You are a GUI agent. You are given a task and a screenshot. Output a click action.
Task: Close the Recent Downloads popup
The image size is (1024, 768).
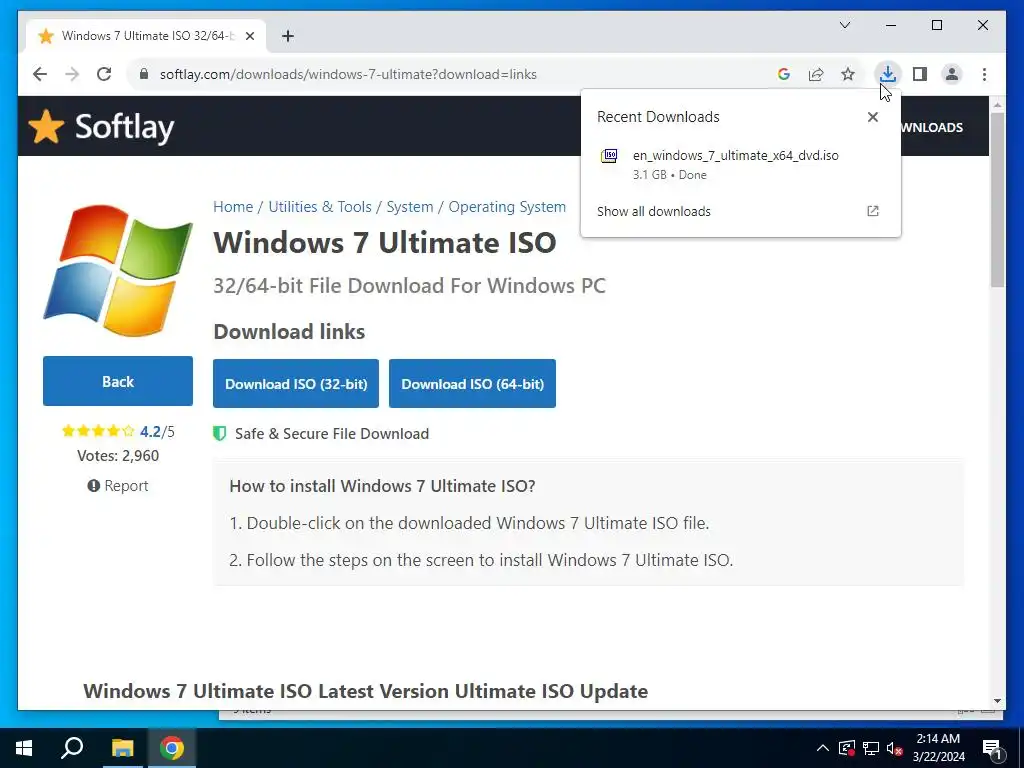[x=872, y=117]
